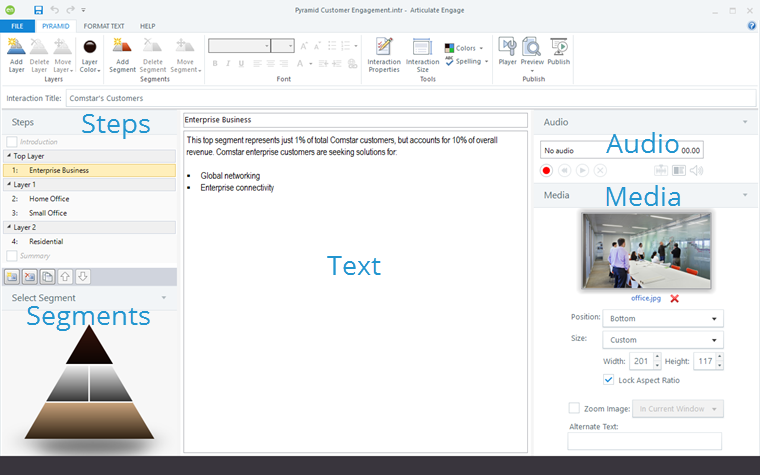The image size is (760, 475).
Task: Open the Size dropdown set to Custom
Action: (x=662, y=340)
